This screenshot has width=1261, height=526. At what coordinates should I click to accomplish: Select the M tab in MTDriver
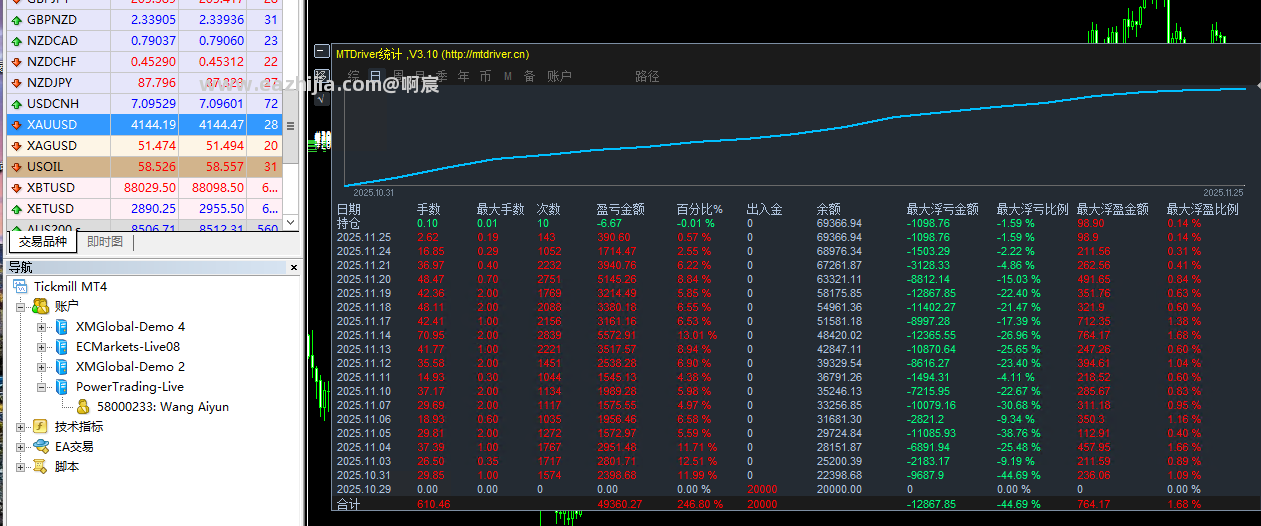pyautogui.click(x=508, y=76)
